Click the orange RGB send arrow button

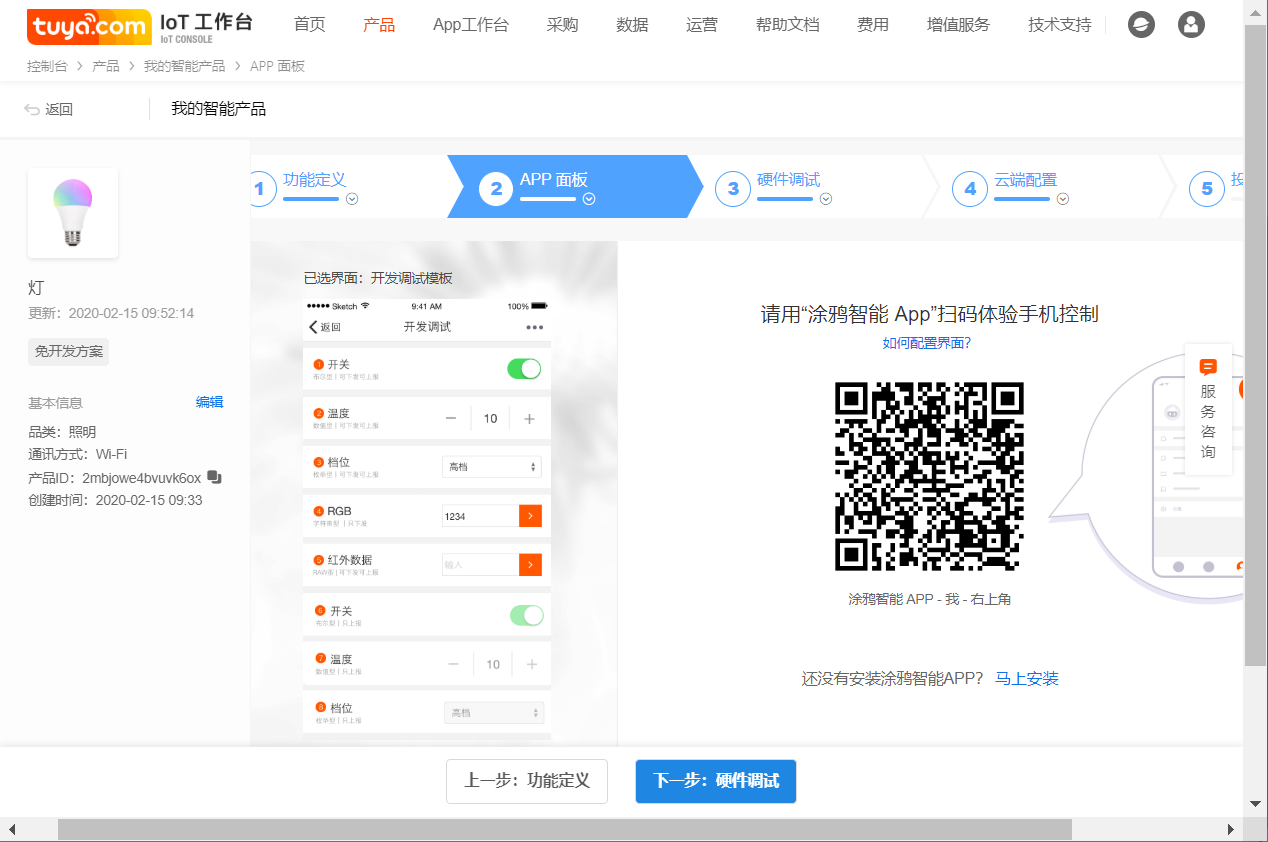tap(530, 515)
